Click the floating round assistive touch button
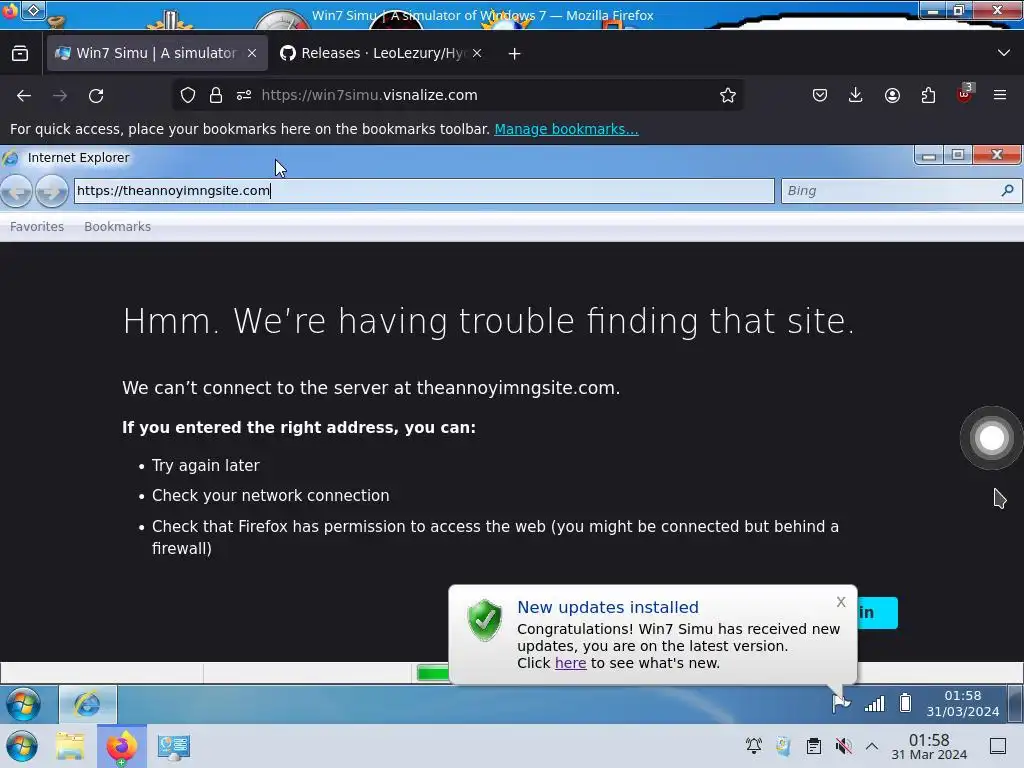 (991, 438)
